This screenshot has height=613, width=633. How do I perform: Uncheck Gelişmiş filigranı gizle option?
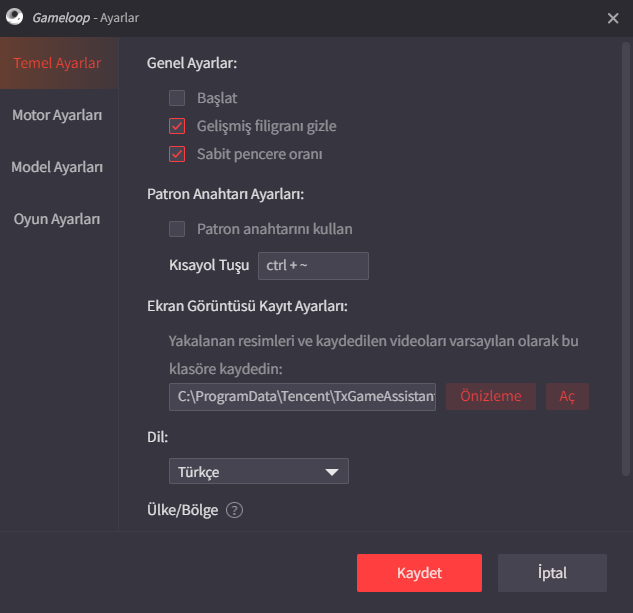pyautogui.click(x=177, y=126)
